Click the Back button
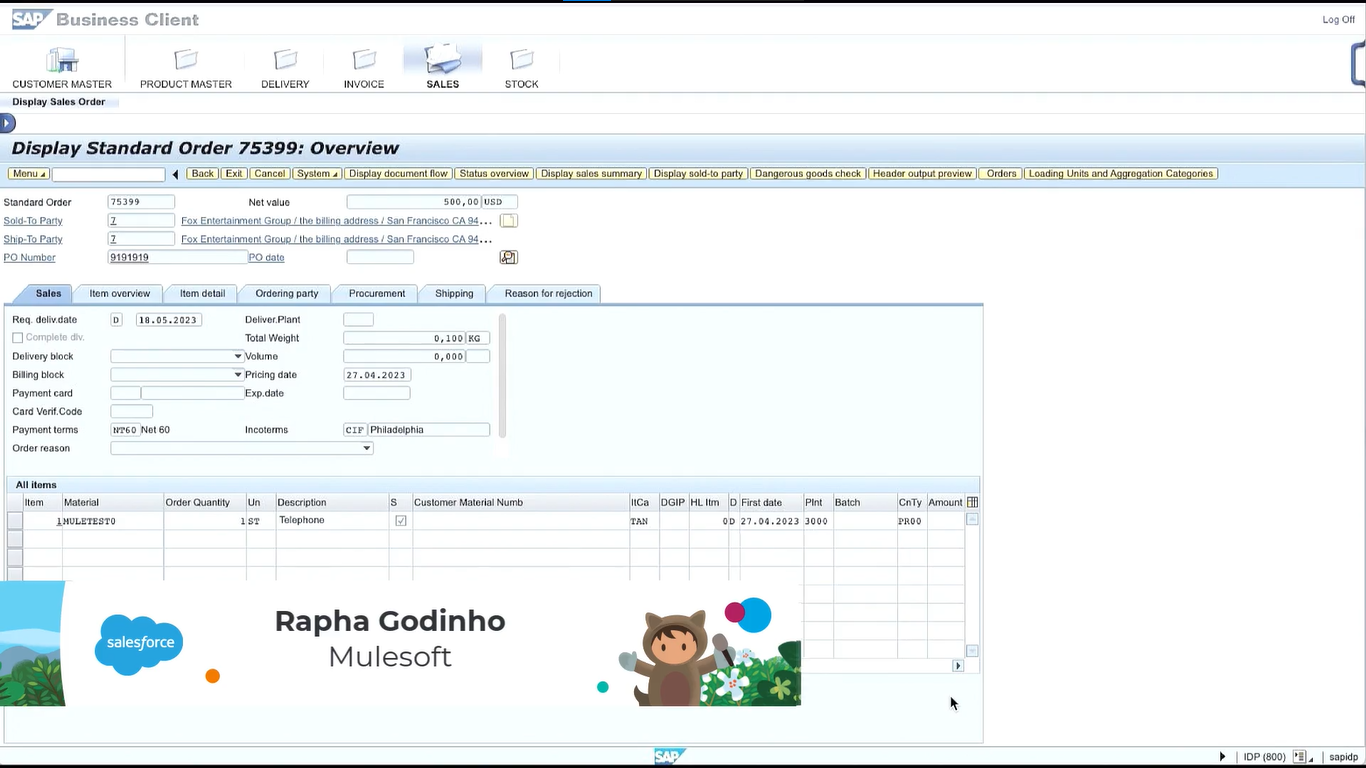This screenshot has width=1366, height=768. (x=203, y=174)
